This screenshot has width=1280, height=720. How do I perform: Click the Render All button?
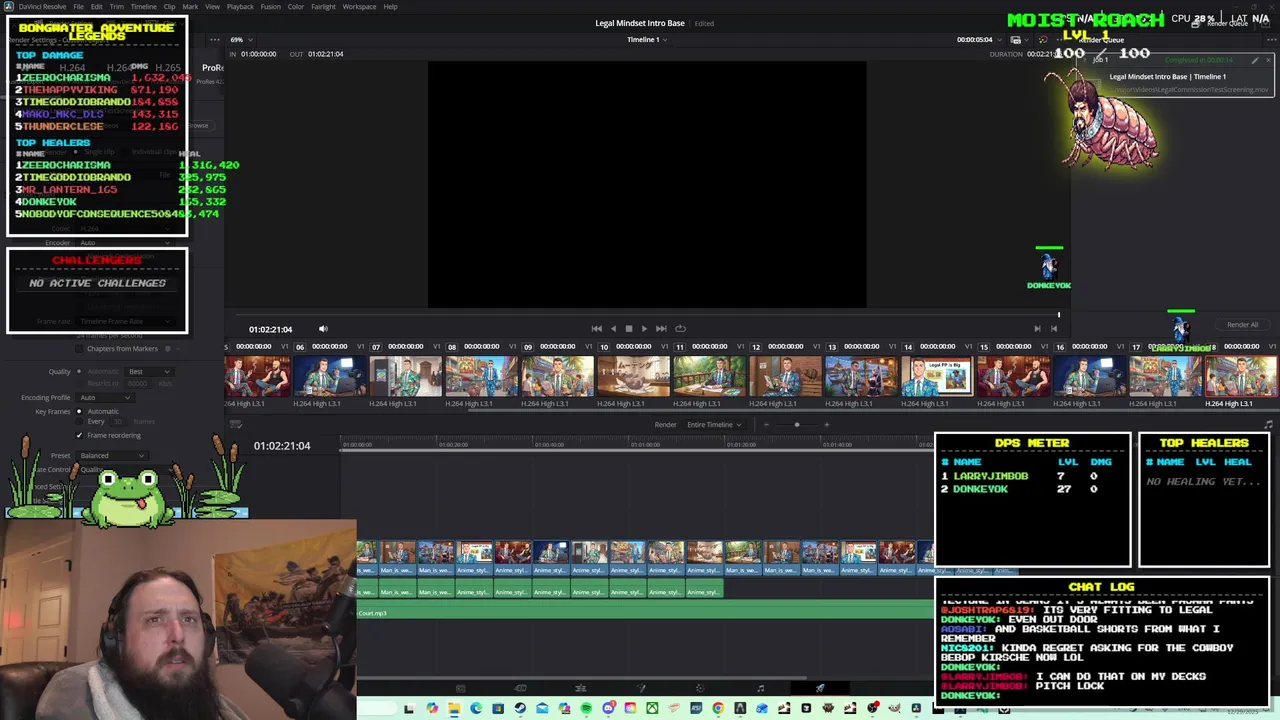[x=1242, y=325]
